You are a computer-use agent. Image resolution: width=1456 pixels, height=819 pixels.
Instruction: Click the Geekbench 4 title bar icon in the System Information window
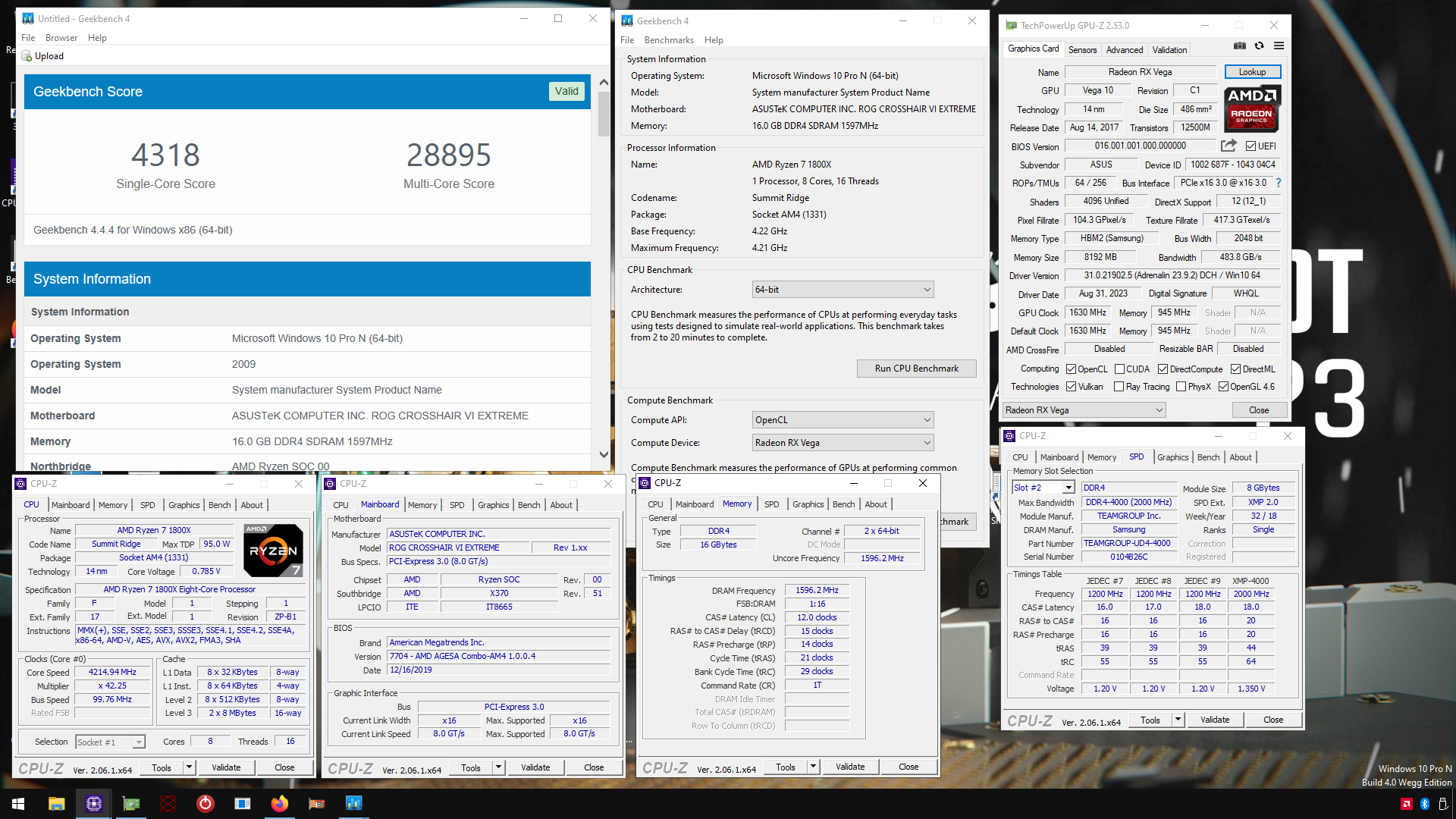click(627, 21)
